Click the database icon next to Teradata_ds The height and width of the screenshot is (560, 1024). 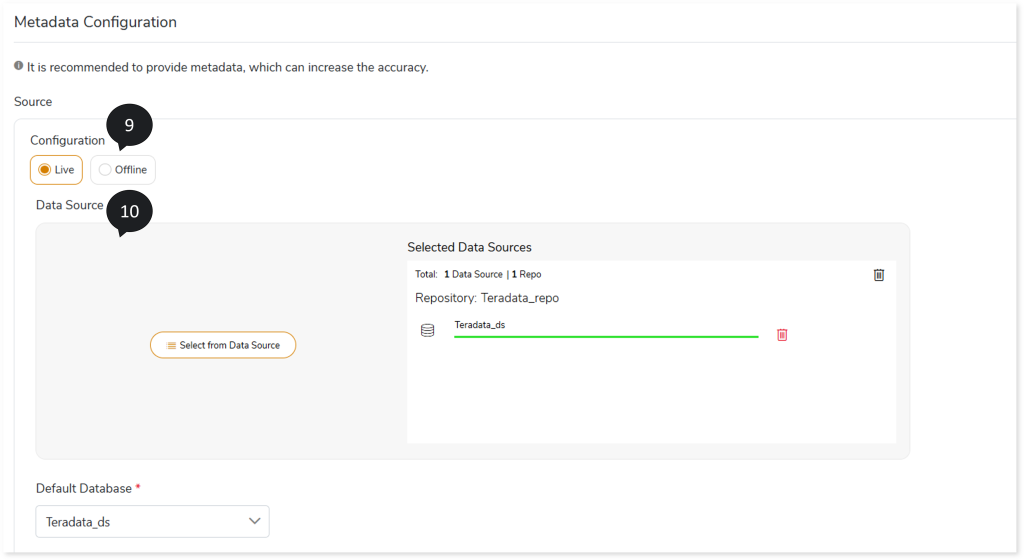(427, 330)
